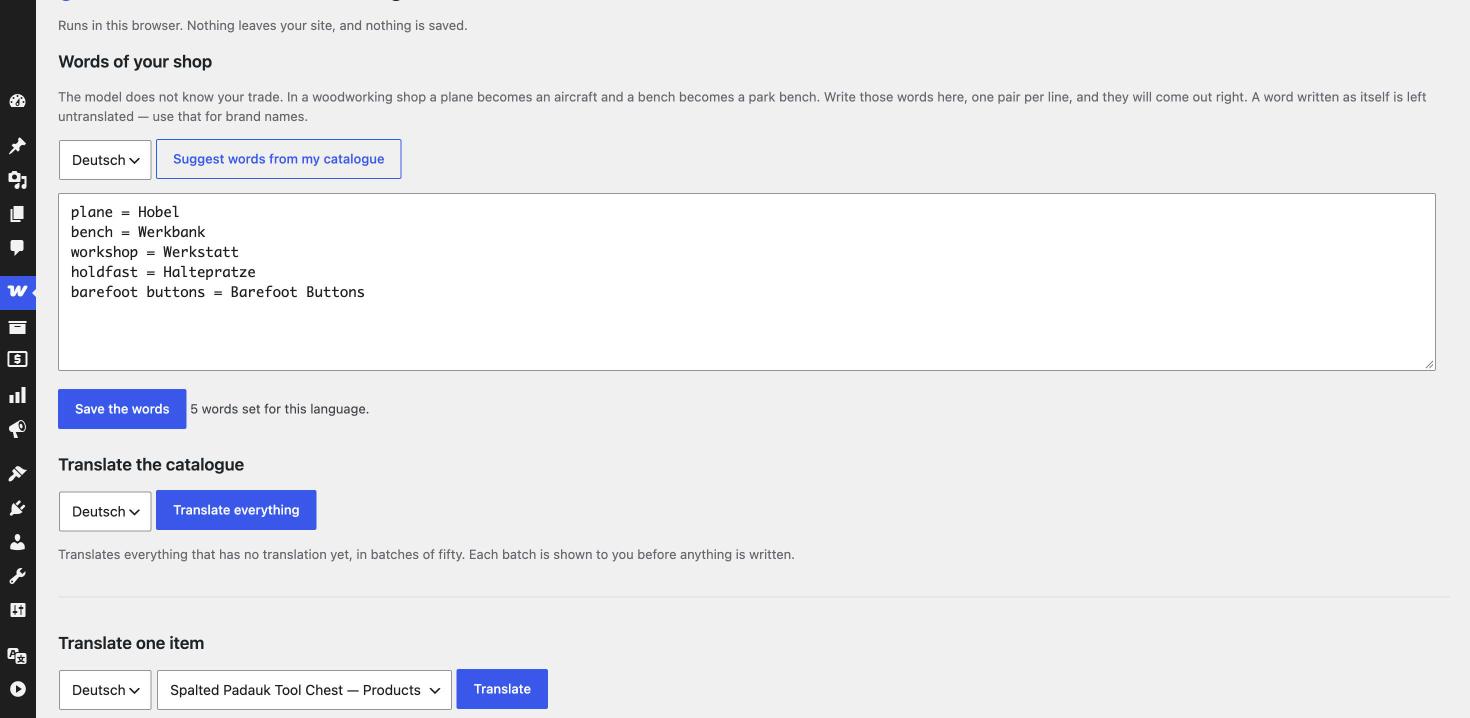The height and width of the screenshot is (718, 1470).
Task: Open Appearance via the paintbrush icon
Action: click(17, 474)
